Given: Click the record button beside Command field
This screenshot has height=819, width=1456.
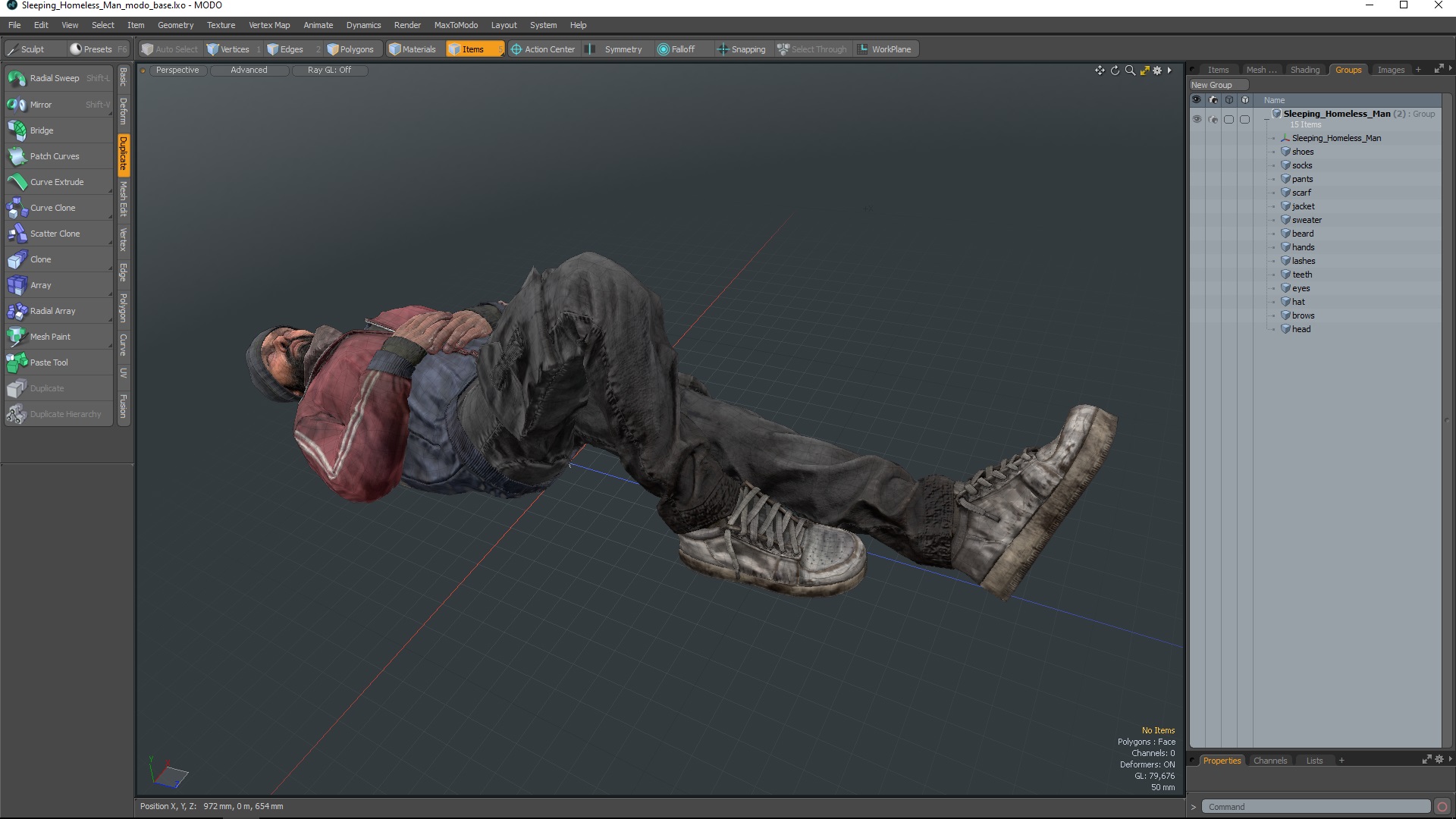Looking at the screenshot, I should 1442,807.
